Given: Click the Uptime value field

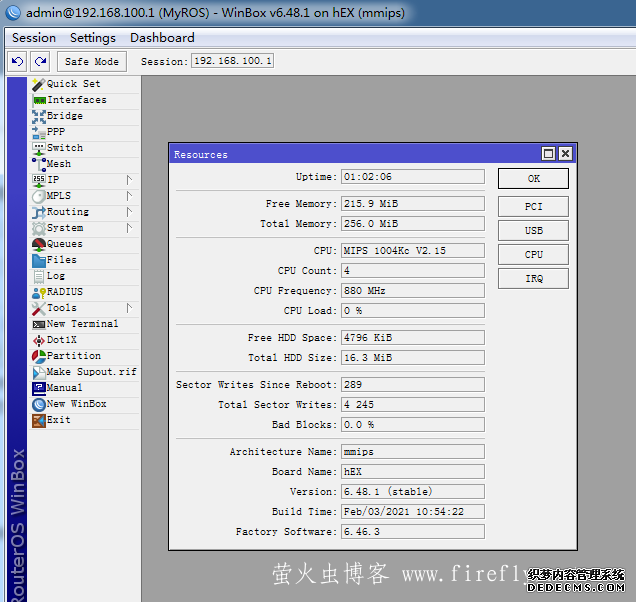Looking at the screenshot, I should tap(413, 177).
